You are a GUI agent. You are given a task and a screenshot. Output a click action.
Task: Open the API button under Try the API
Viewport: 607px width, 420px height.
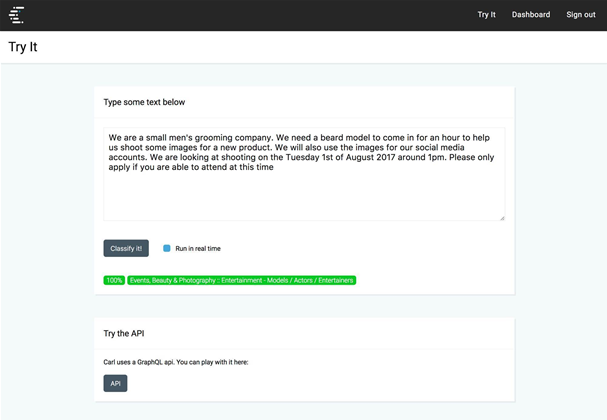click(115, 383)
